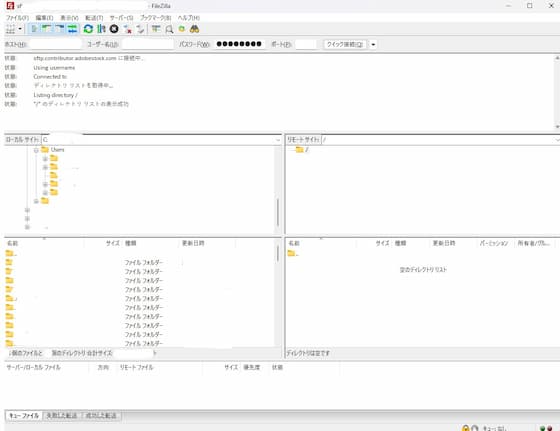
Task: Open the 転送(T) menu
Action: pyautogui.click(x=94, y=17)
